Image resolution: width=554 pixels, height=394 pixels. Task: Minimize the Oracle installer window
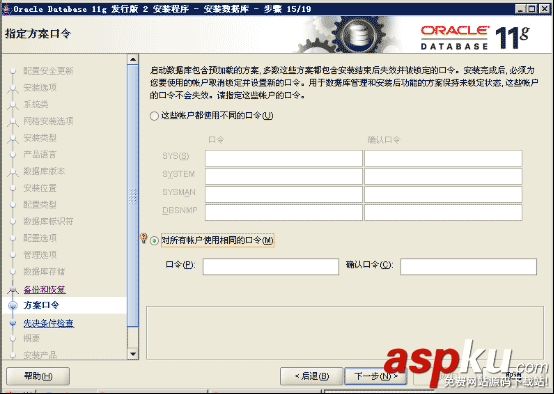(520, 9)
